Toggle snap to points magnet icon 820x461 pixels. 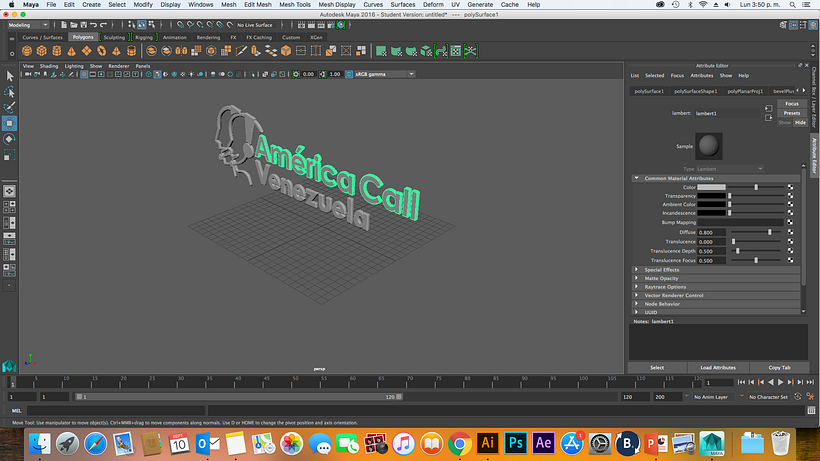200,25
